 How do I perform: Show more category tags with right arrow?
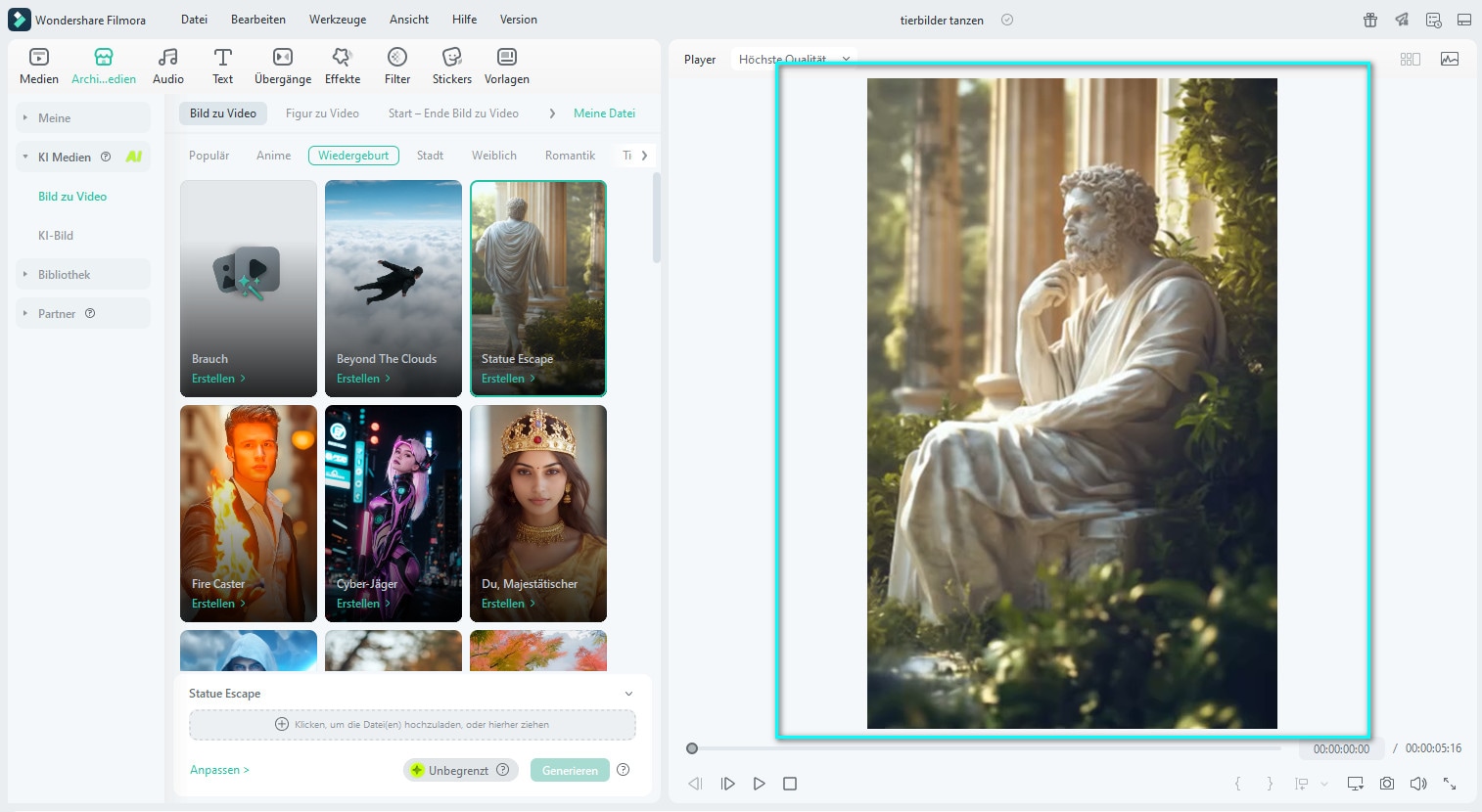click(x=644, y=156)
